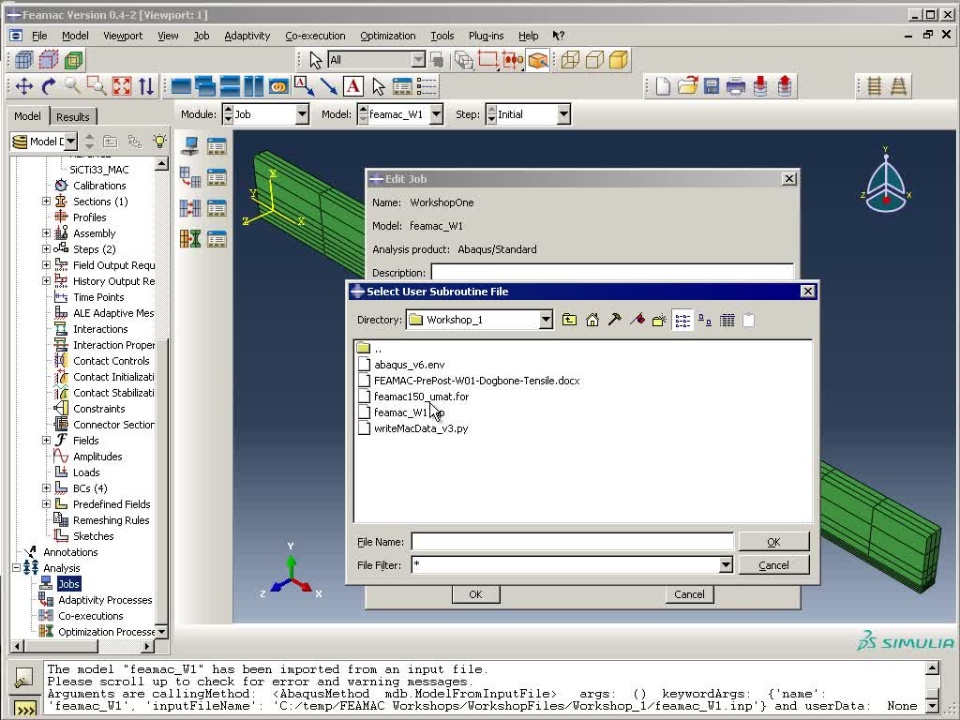The image size is (960, 720).
Task: Select the Rotate View tool
Action: (48, 86)
